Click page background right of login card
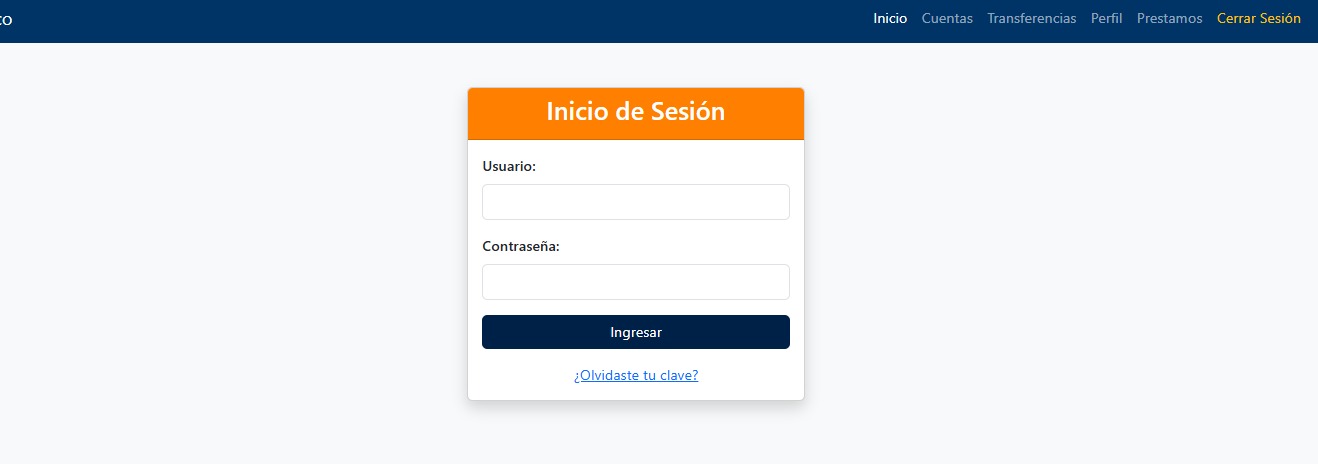Viewport: 1318px width, 464px height. [1050, 250]
